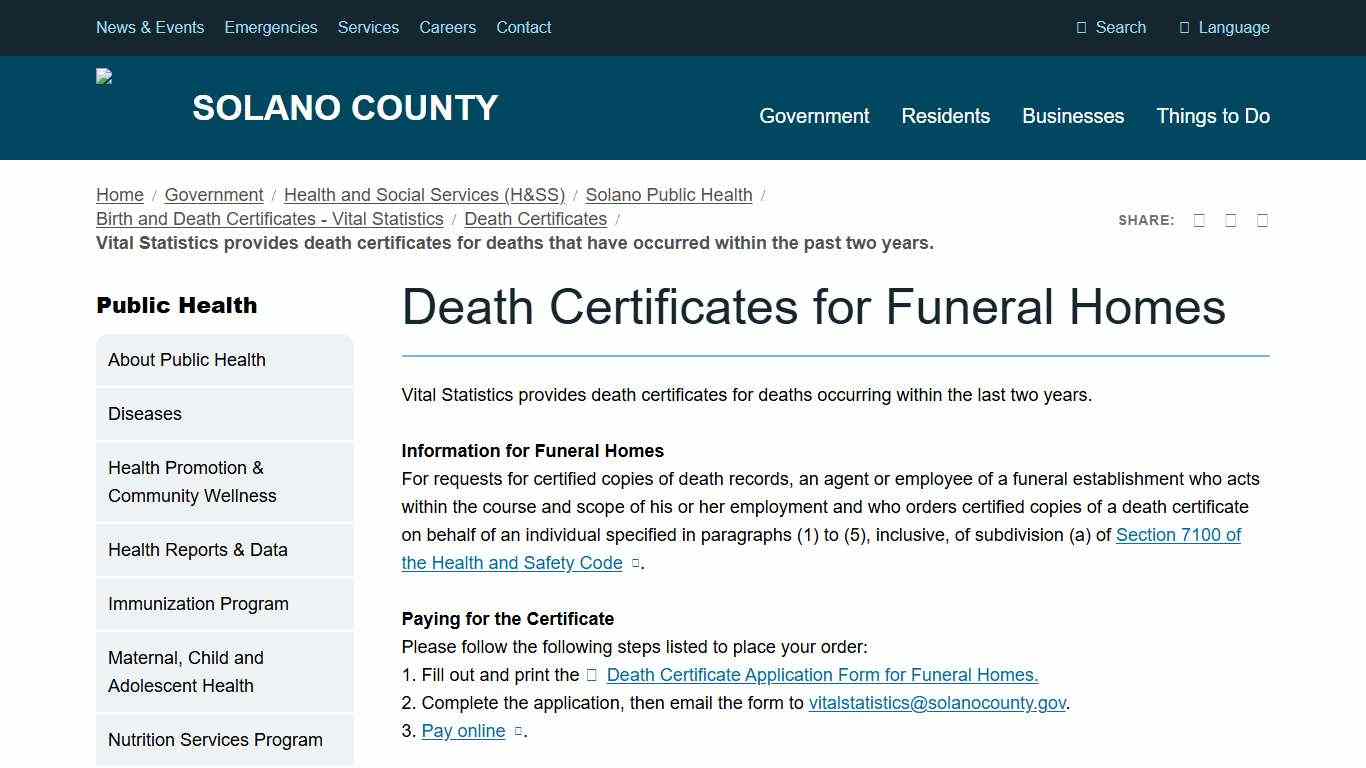Select Diseases in the Public Health sidebar
1366x768 pixels.
(x=145, y=413)
